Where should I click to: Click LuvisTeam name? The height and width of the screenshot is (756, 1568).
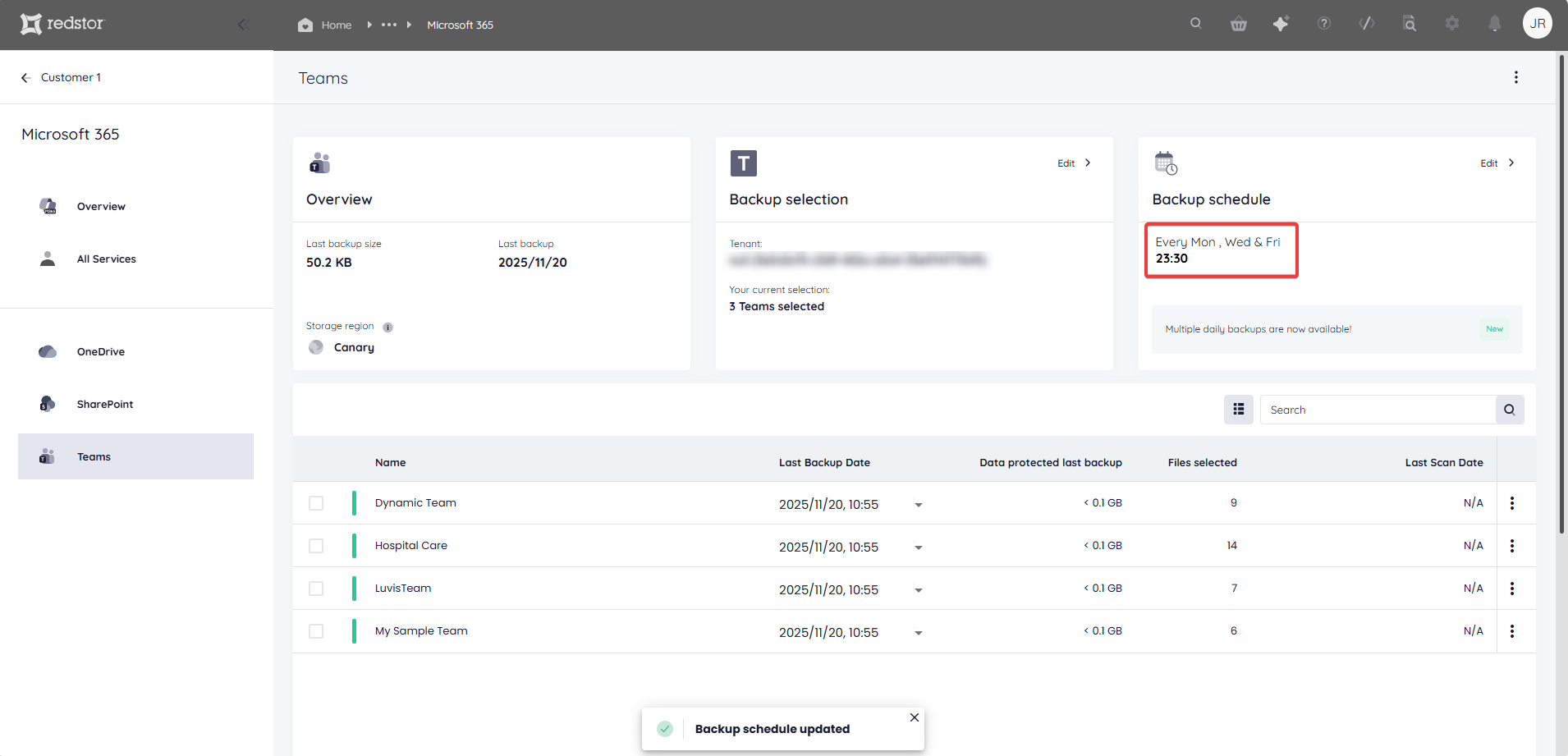click(x=403, y=588)
